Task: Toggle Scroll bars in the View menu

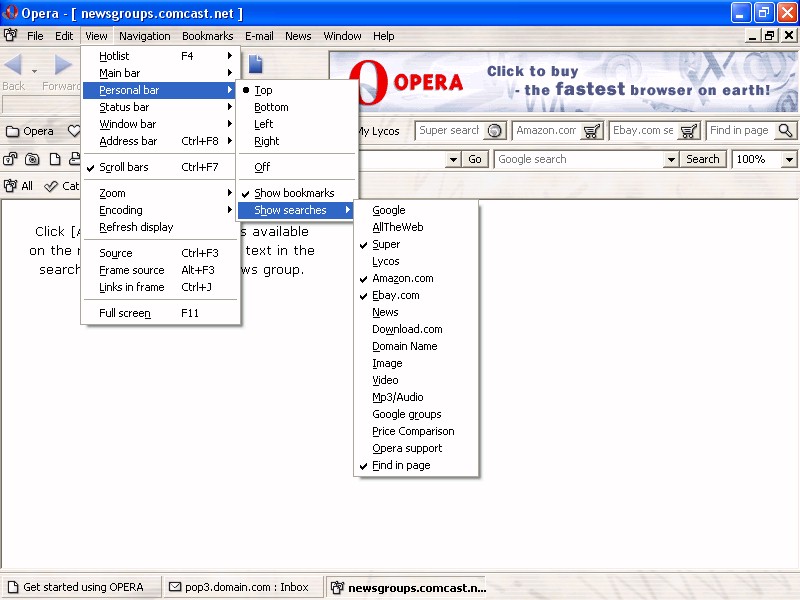Action: pyautogui.click(x=124, y=167)
